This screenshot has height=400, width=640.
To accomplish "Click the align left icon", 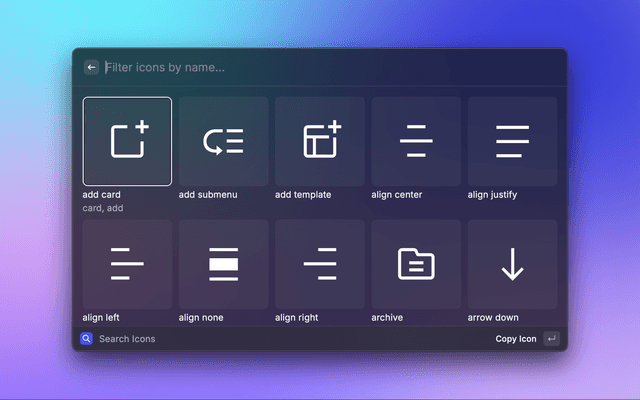I will 127,264.
